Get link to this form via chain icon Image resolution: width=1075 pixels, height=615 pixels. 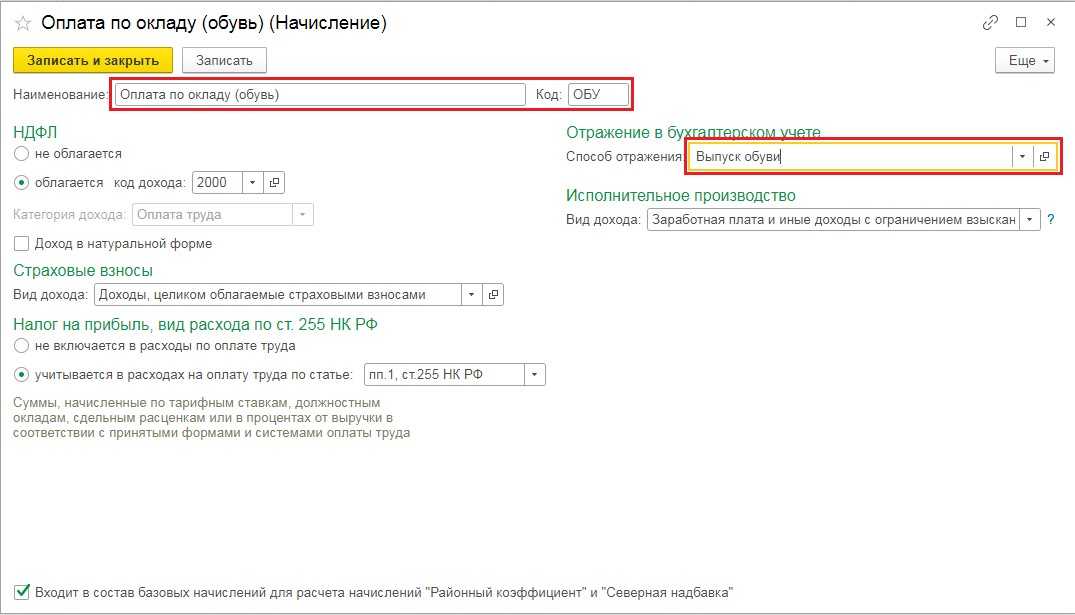click(990, 23)
